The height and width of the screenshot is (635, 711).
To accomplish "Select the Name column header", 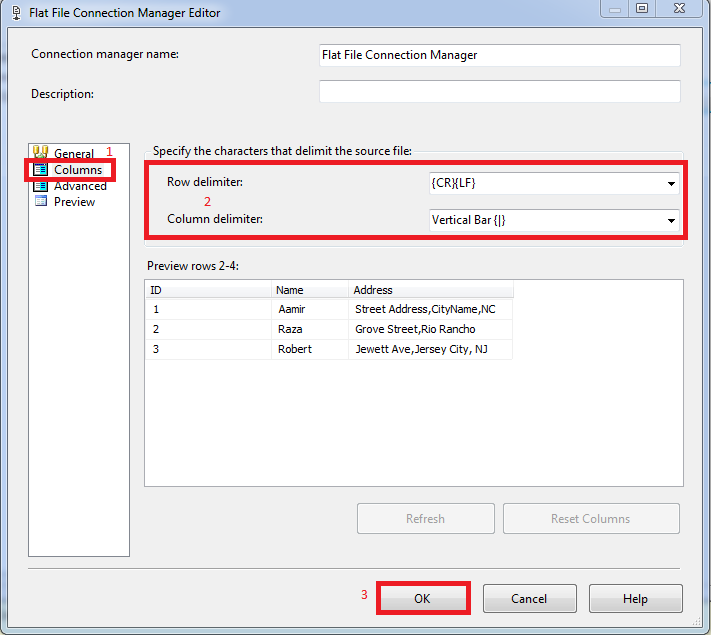I will coord(310,290).
